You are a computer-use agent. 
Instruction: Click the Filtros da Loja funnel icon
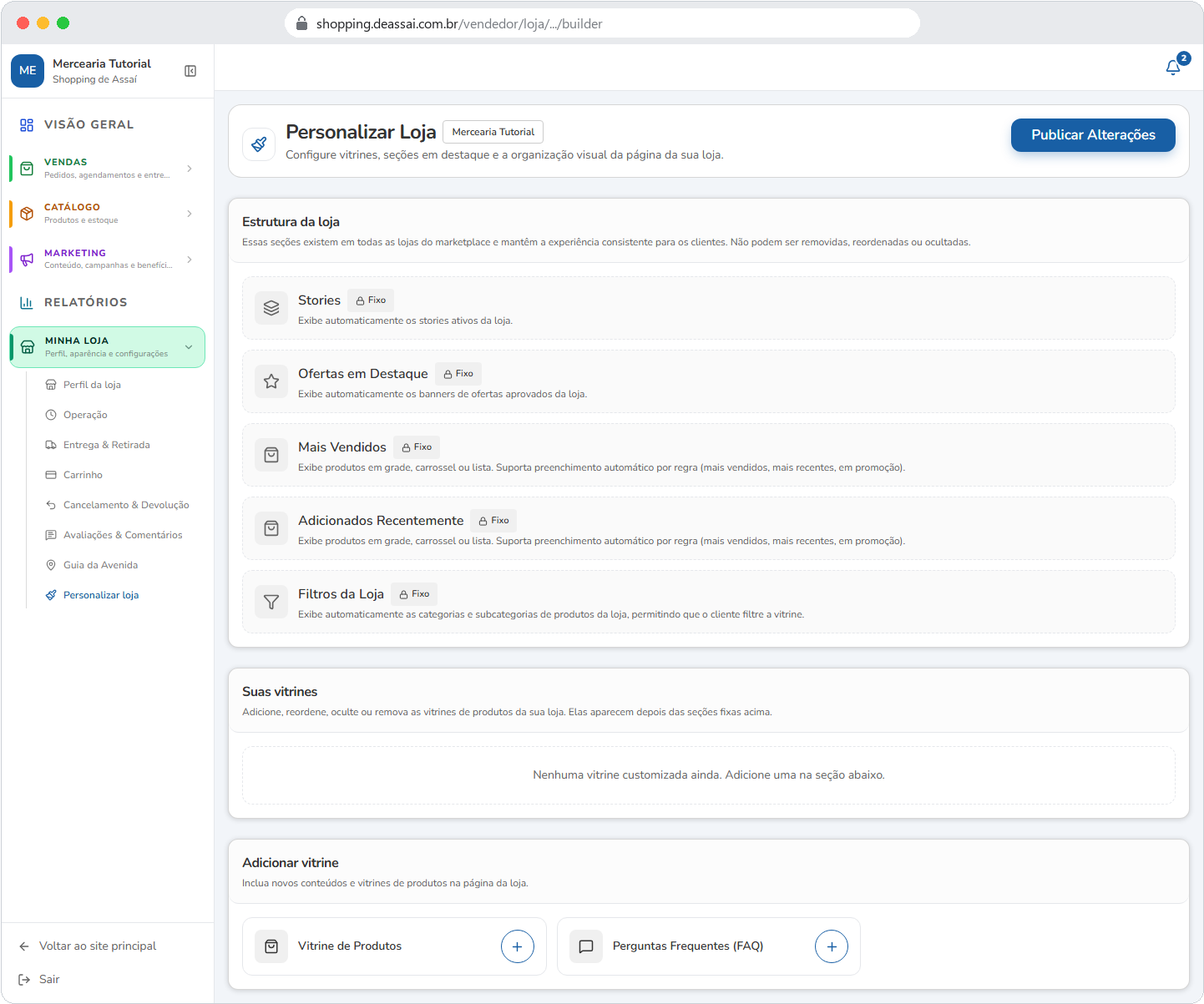click(x=271, y=602)
